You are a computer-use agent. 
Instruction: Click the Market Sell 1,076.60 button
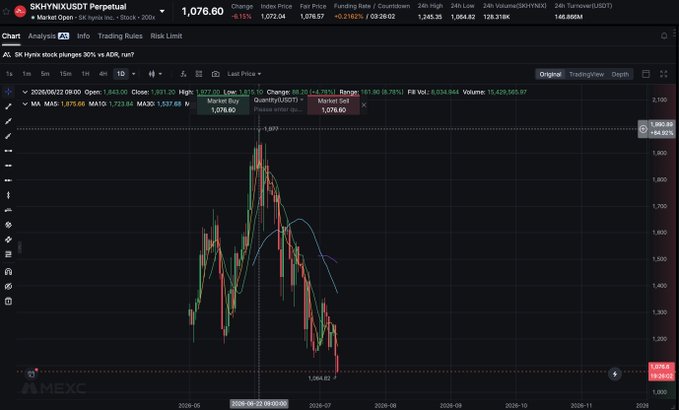coord(333,106)
